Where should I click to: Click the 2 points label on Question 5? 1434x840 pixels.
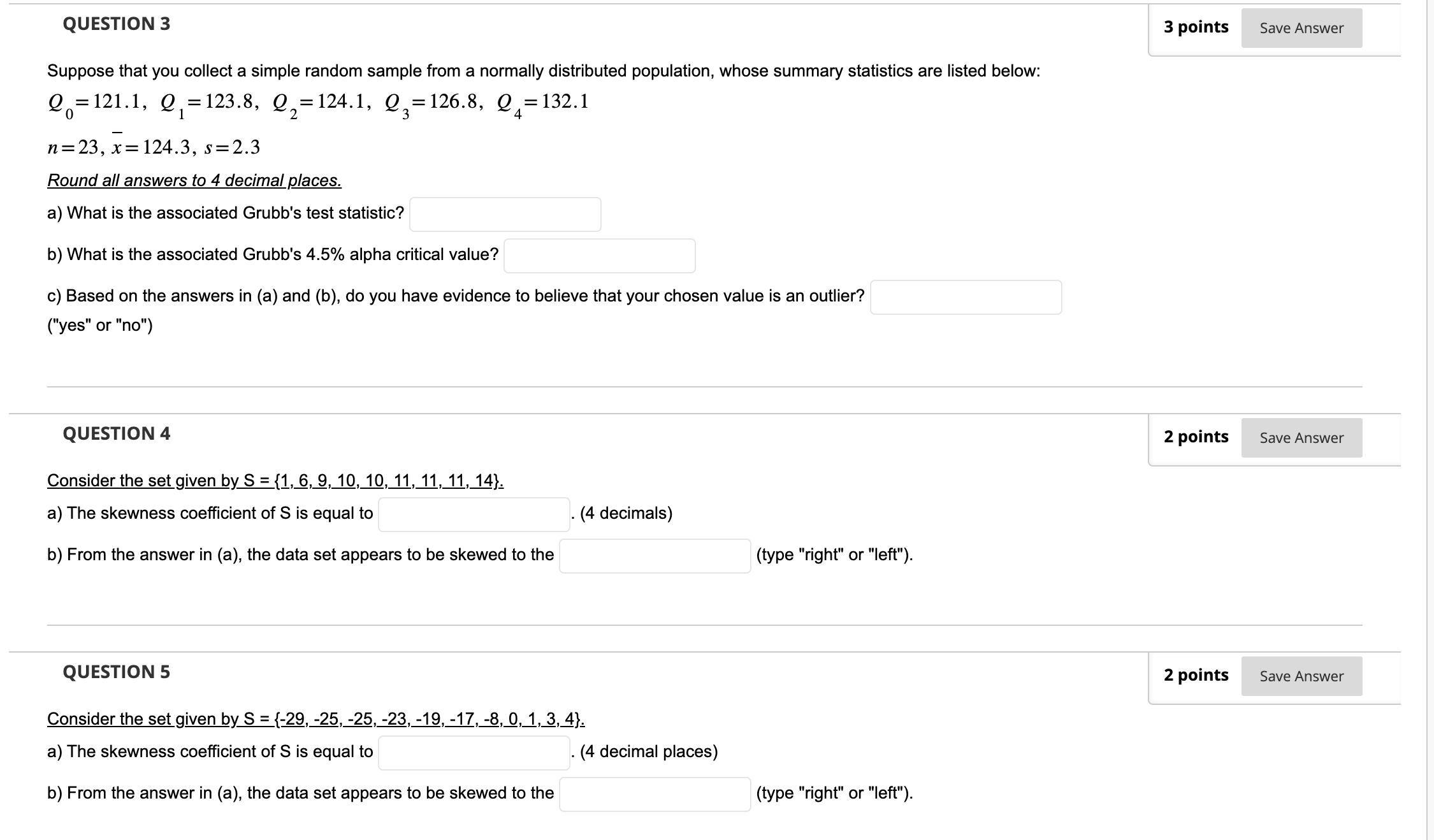(x=1196, y=676)
